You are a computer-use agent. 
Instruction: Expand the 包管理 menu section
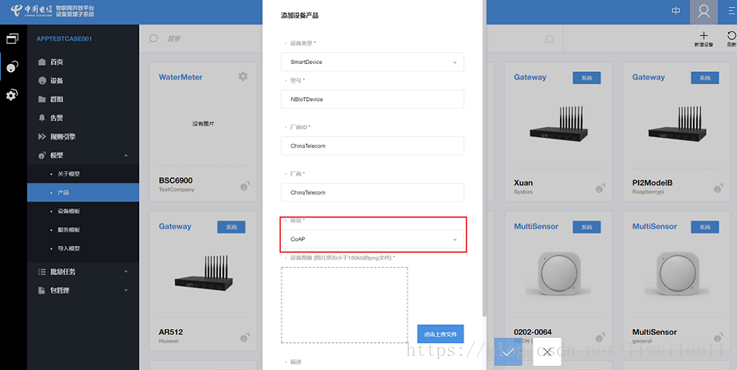pos(126,291)
